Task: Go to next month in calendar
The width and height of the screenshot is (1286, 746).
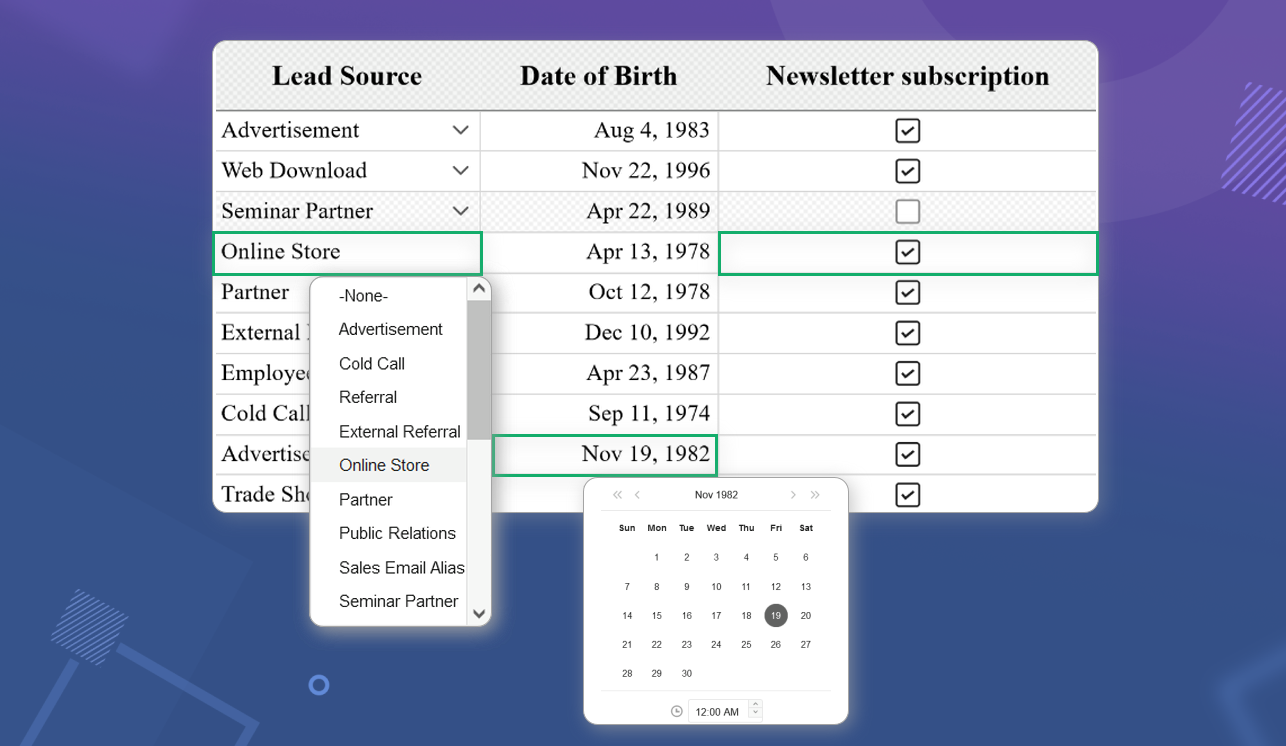Action: 793,495
